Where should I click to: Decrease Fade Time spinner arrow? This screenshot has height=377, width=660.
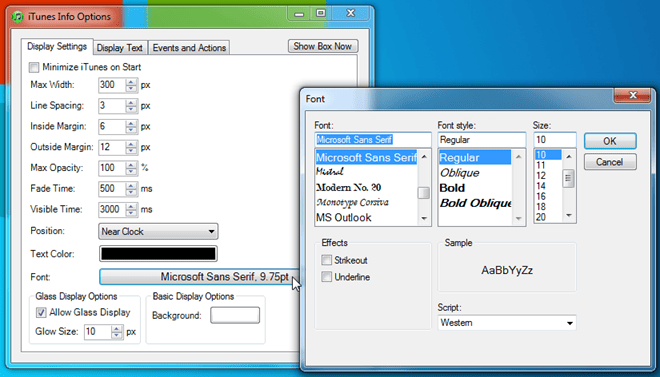click(x=131, y=192)
